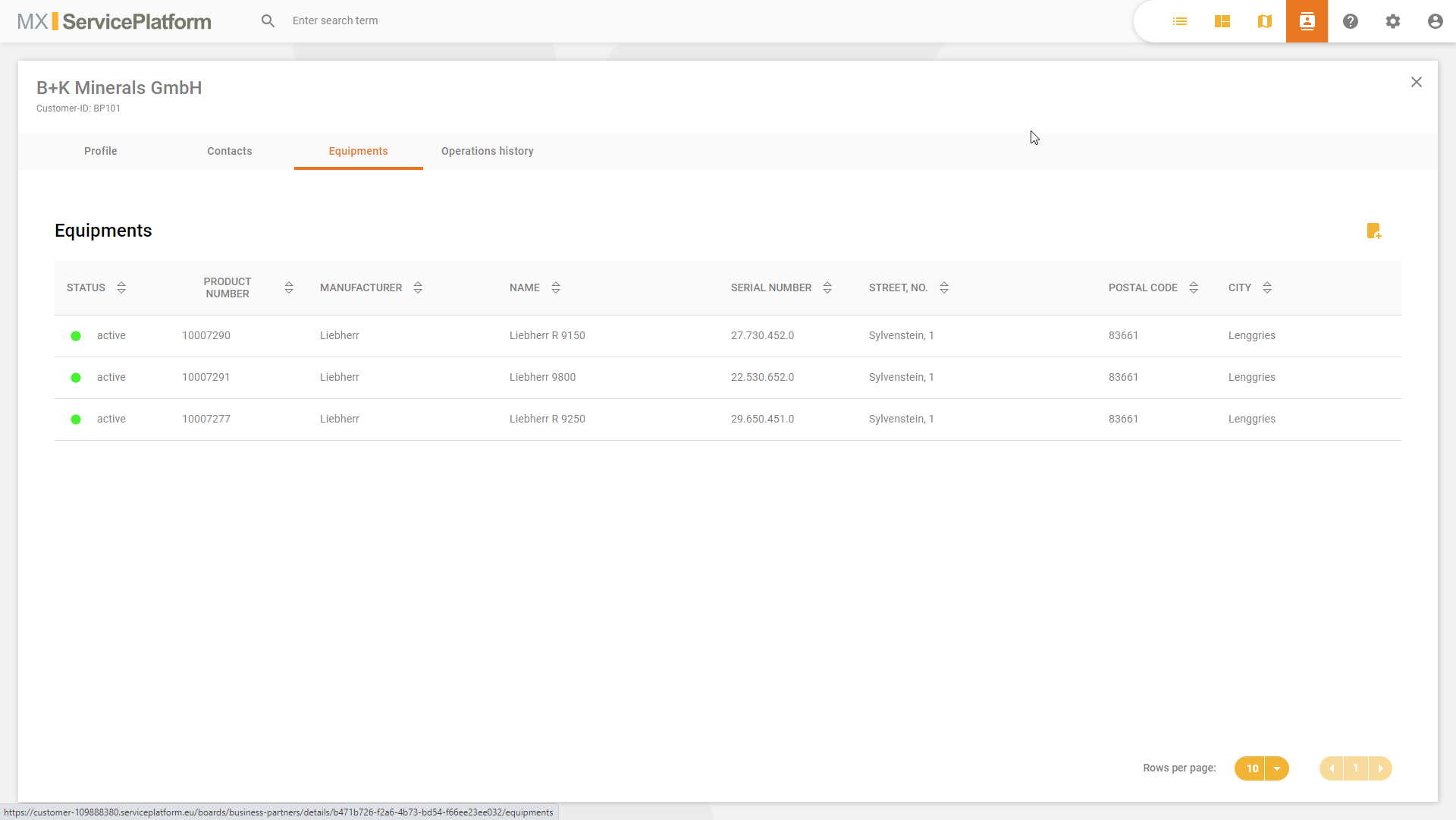Go to previous page of equipments

[1332, 768]
